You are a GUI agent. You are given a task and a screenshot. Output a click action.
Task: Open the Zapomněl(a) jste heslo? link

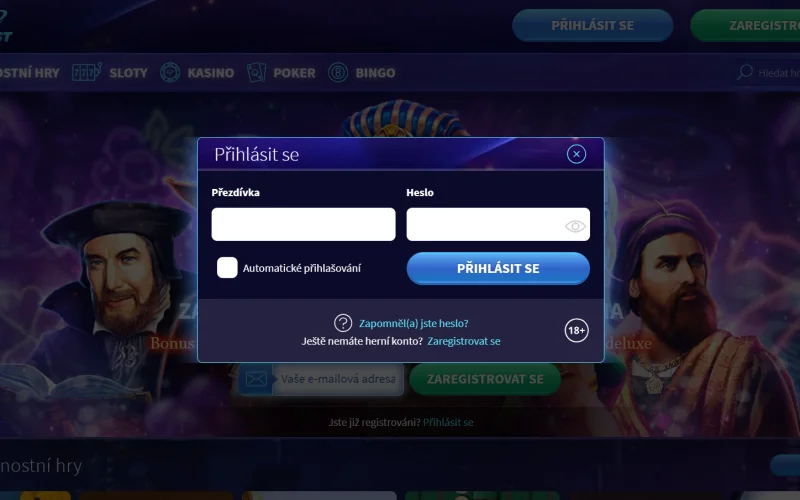(x=414, y=323)
